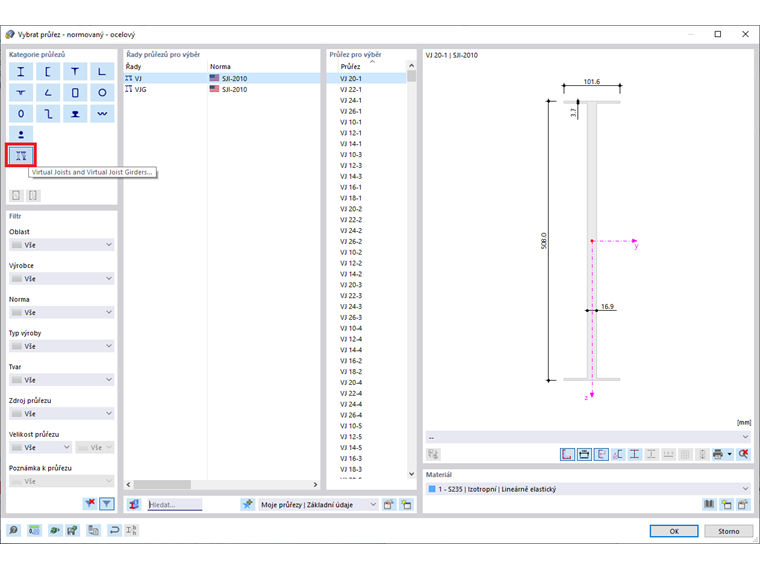Open the Materiál S235 dropdown
The width and height of the screenshot is (760, 570).
coord(588,489)
